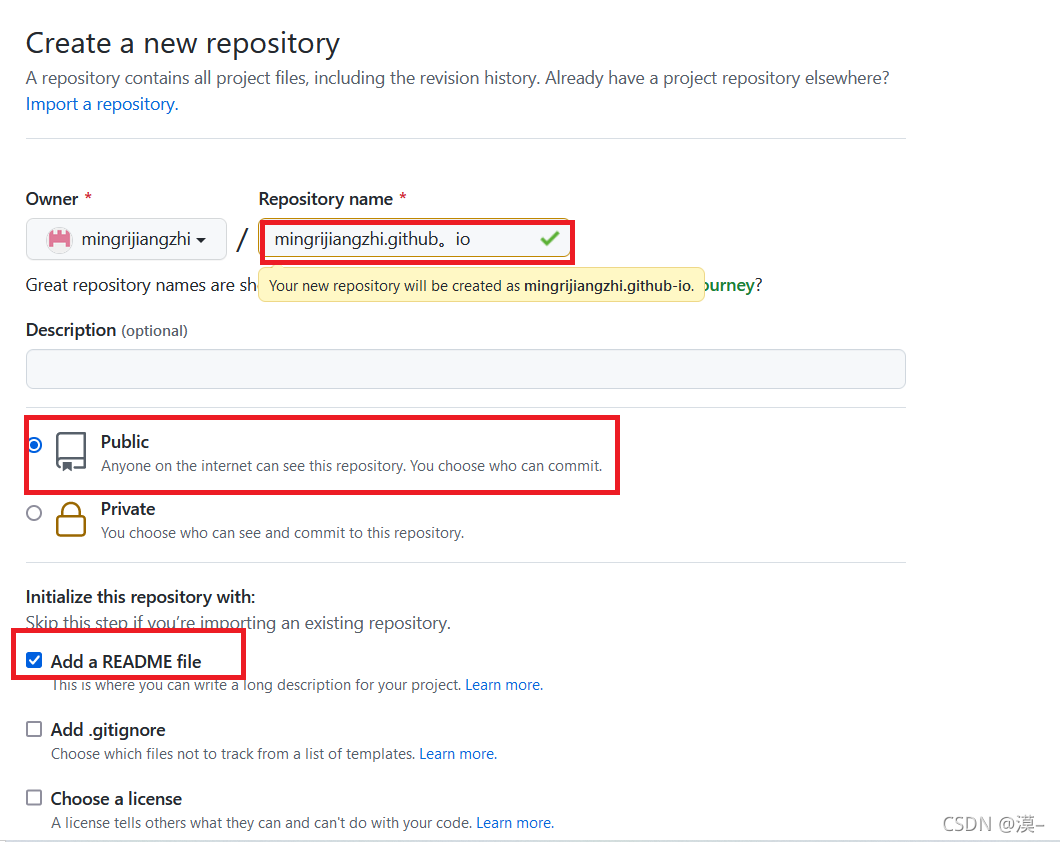Screen dimensions: 1060x842
Task: Click the tooltip 'Your new repository will be created as'
Action: (481, 286)
